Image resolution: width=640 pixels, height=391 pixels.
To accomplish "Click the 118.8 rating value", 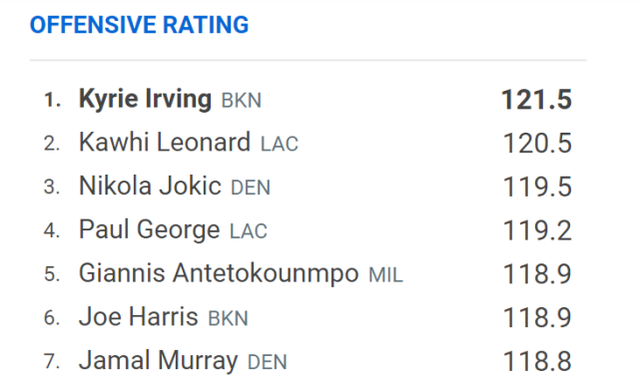I will coord(537,361).
